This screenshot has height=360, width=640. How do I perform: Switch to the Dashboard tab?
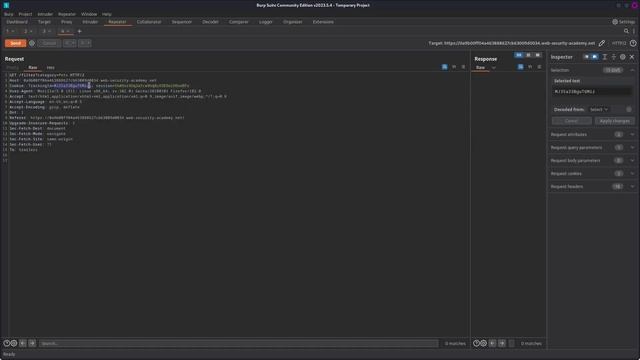[17, 22]
